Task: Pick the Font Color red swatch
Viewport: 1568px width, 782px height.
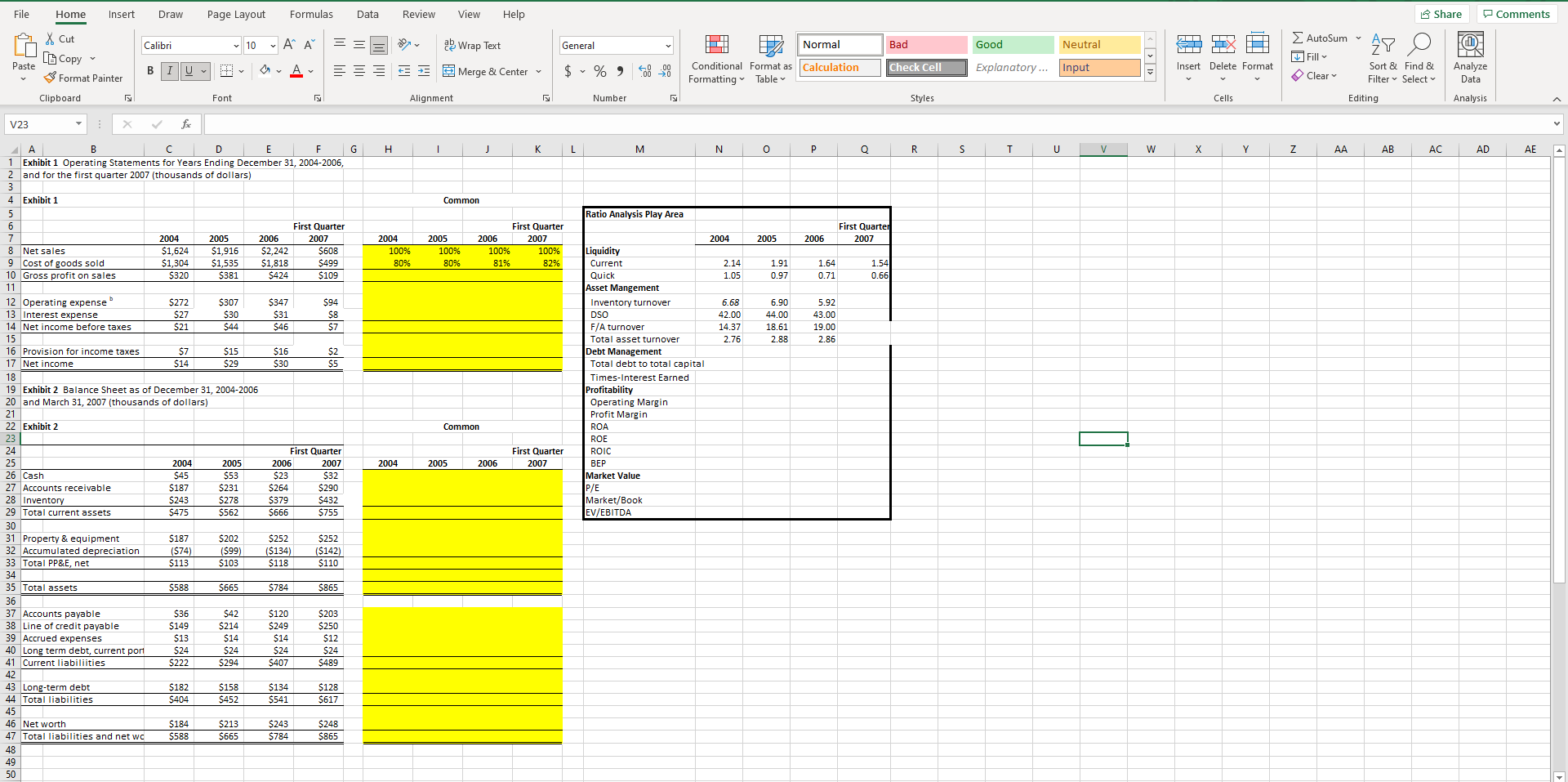Action: point(296,74)
